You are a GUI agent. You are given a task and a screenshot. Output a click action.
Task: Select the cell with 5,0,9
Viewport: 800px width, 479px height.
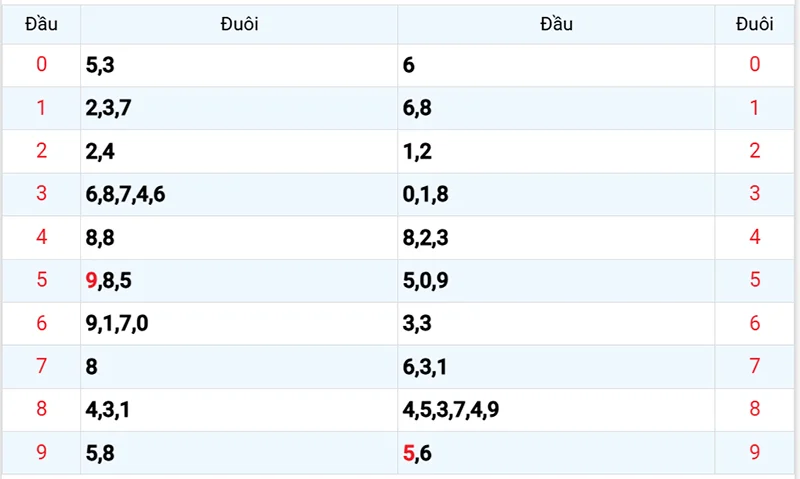click(x=425, y=280)
